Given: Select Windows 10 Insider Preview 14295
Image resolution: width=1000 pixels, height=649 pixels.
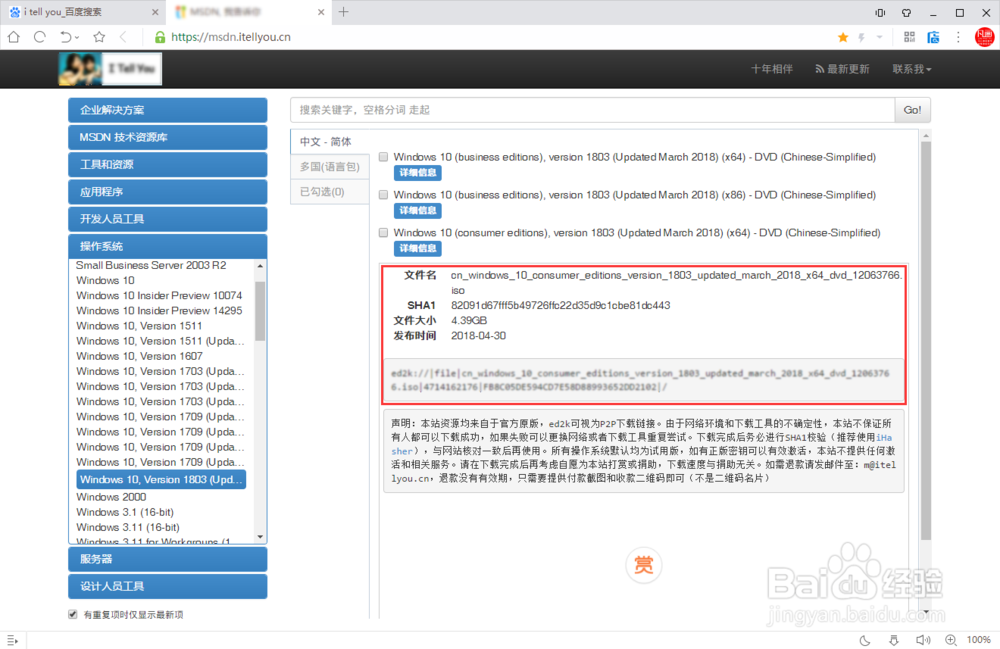Looking at the screenshot, I should click(x=159, y=311).
